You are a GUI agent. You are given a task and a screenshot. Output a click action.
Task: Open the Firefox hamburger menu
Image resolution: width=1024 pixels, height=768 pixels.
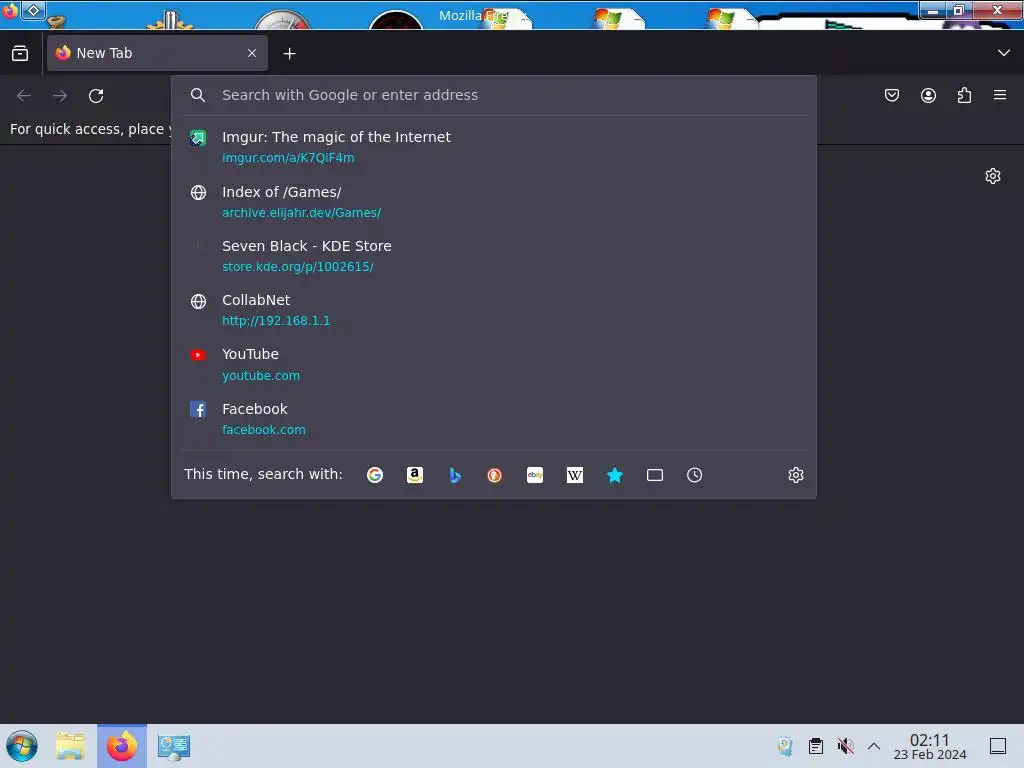(1000, 95)
